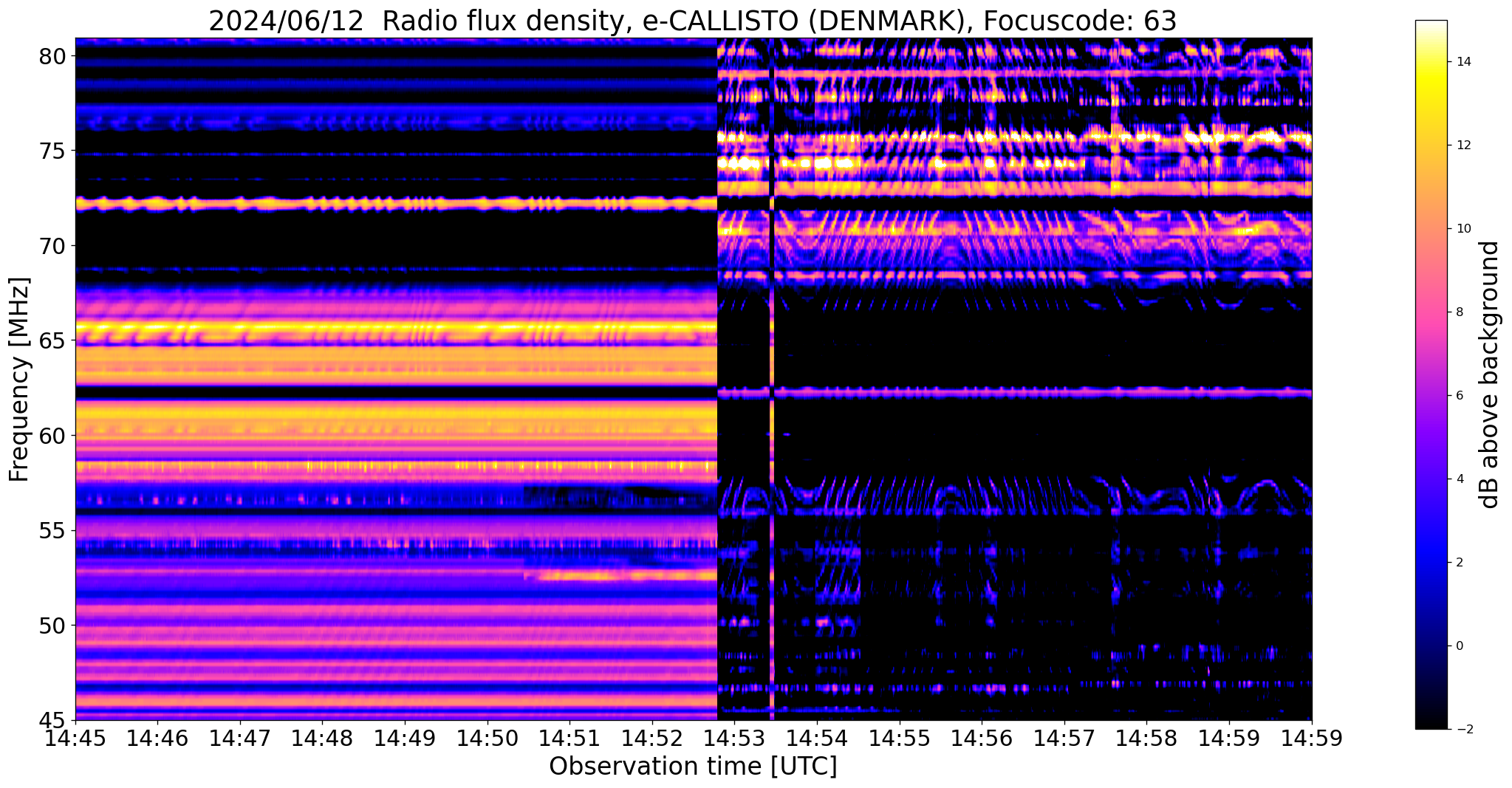Viewport: 1512px width, 788px height.
Task: Click the colorbar tick value 0
Action: click(1459, 646)
